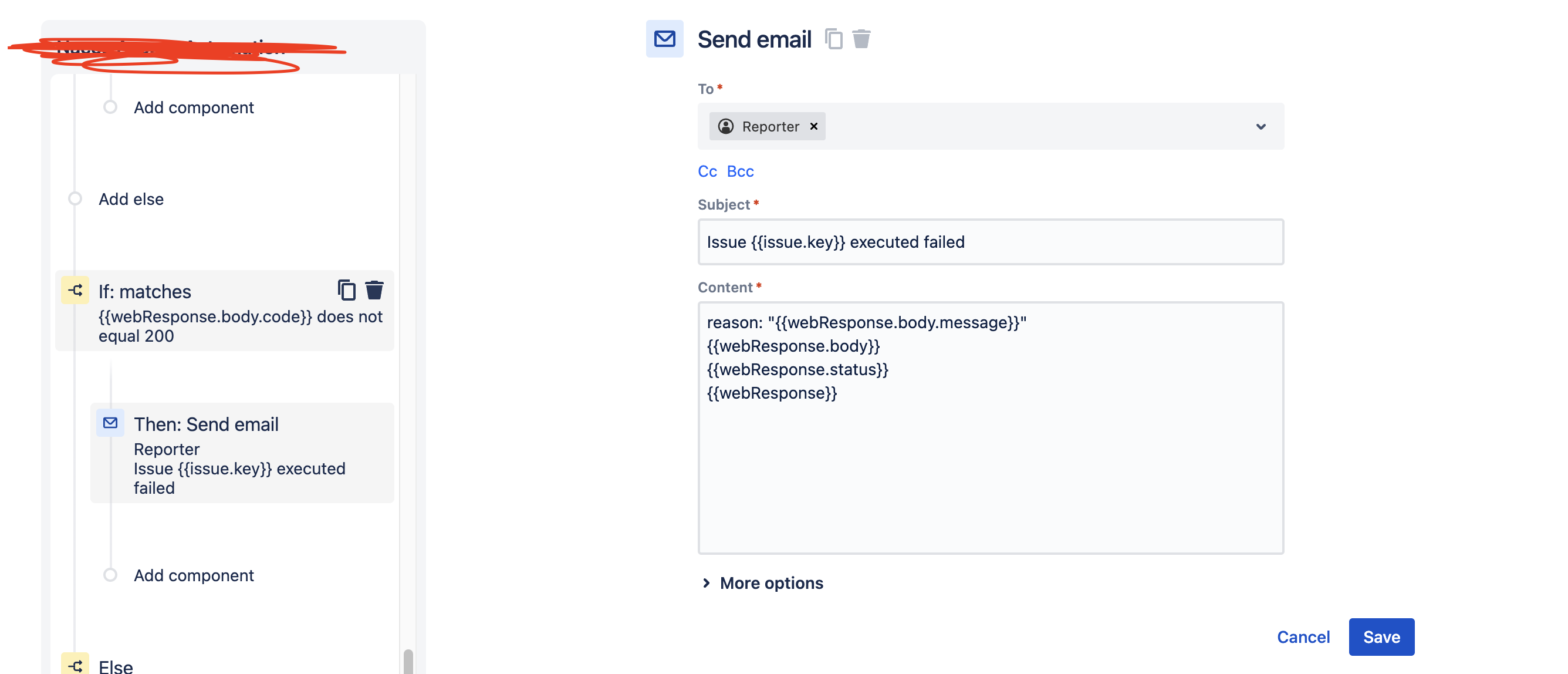Click the rule tree scrollbar
This screenshot has width=1568, height=674.
[x=408, y=662]
